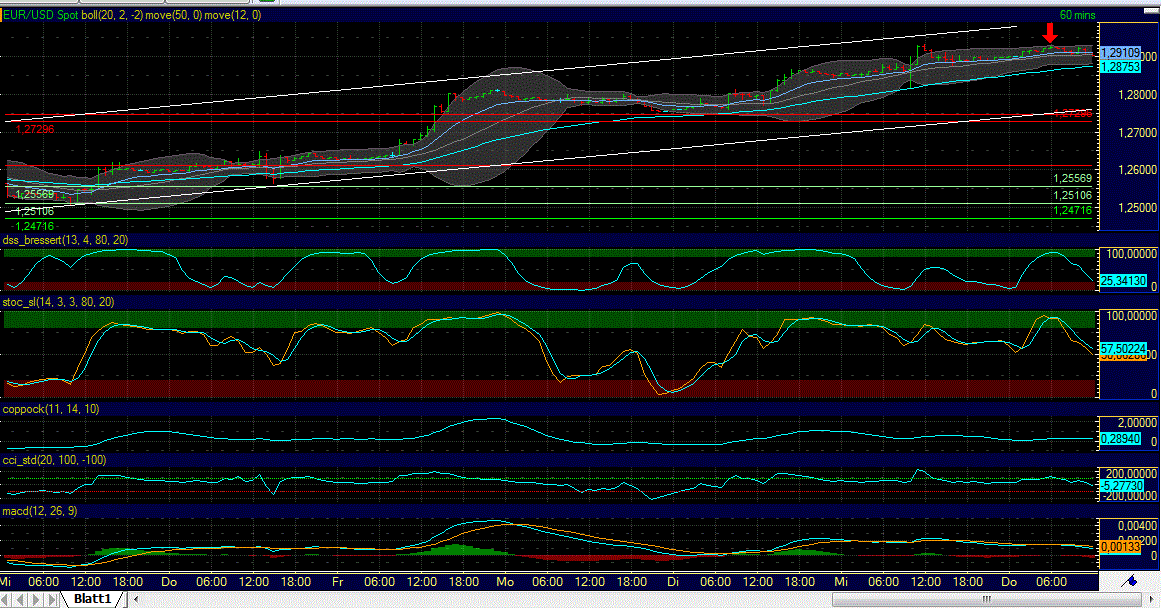Image resolution: width=1161 pixels, height=608 pixels.
Task: Select the pointer tool icon in the bottom-right corner
Action: pyautogui.click(x=1133, y=580)
